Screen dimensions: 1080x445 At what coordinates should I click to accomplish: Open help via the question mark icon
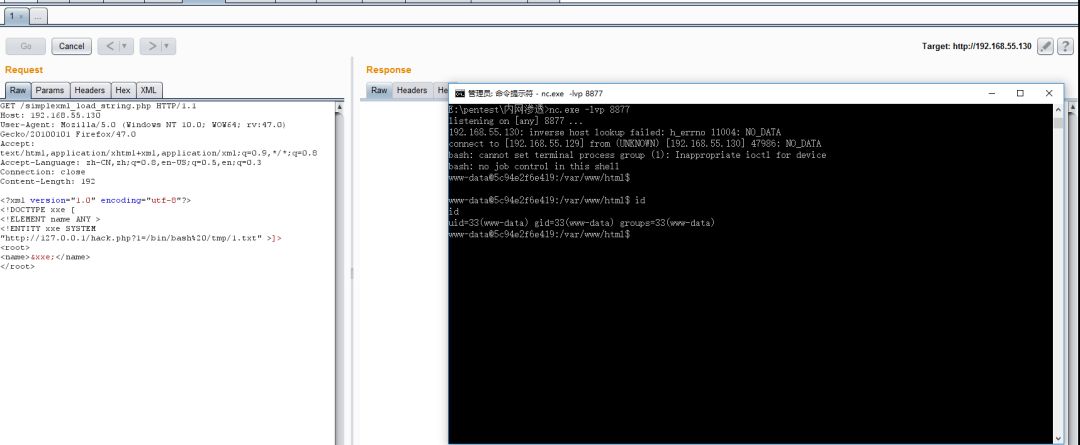point(1065,46)
